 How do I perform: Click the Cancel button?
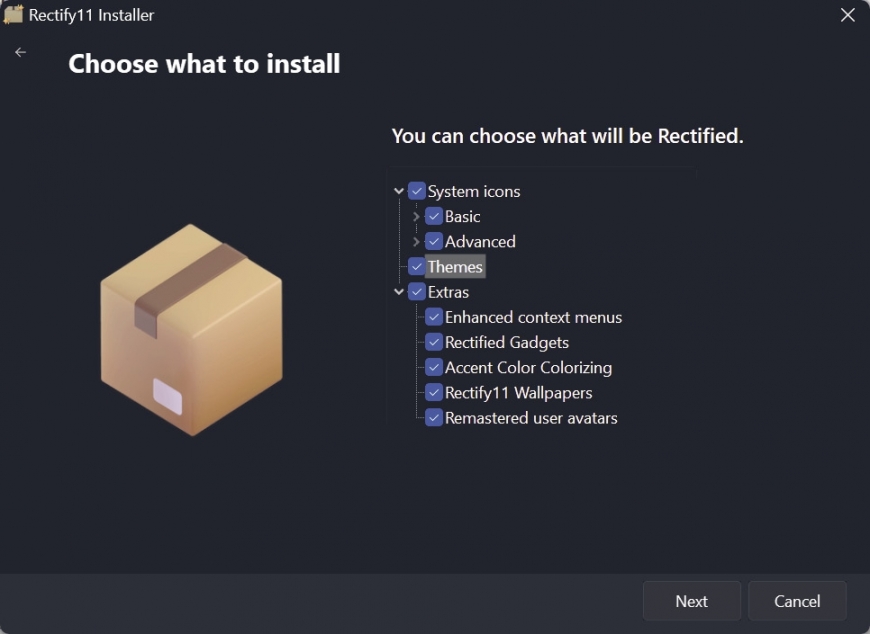tap(797, 601)
